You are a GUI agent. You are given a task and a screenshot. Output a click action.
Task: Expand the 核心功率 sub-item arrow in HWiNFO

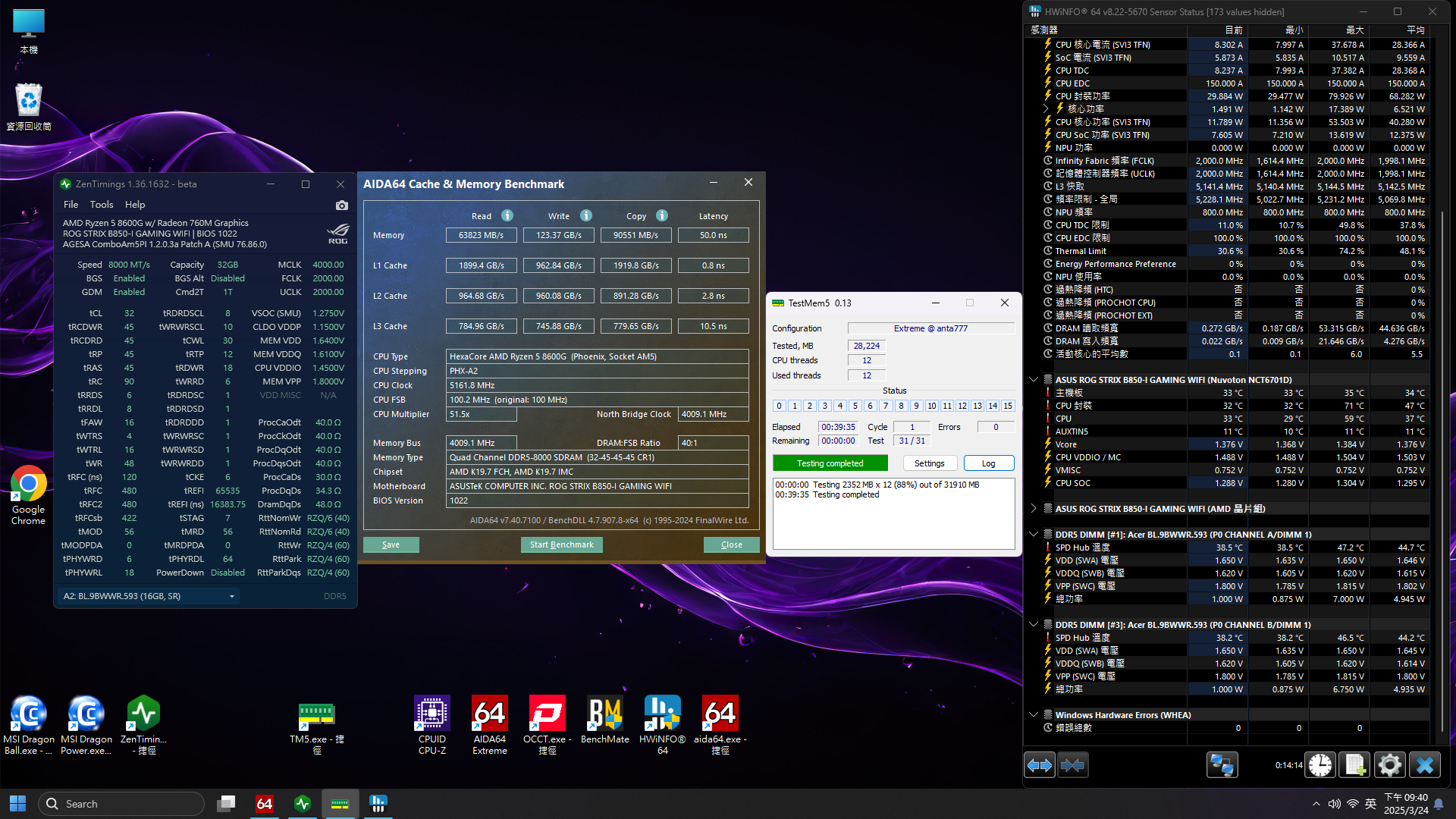(x=1046, y=108)
